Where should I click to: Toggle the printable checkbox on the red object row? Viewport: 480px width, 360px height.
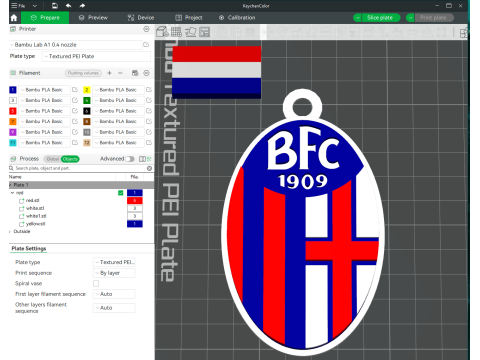(121, 193)
